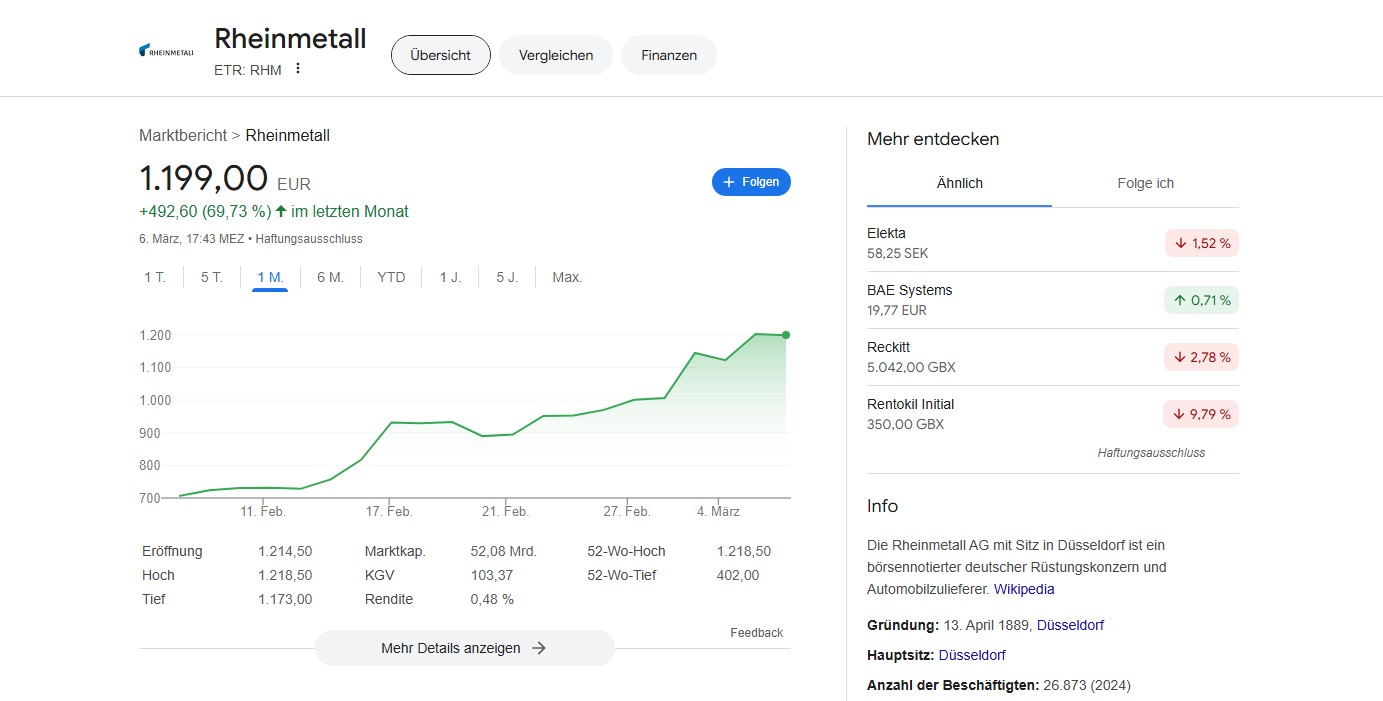The width and height of the screenshot is (1383, 701).
Task: Click the Rentokil Initial 9,79 % badge
Action: 1200,414
